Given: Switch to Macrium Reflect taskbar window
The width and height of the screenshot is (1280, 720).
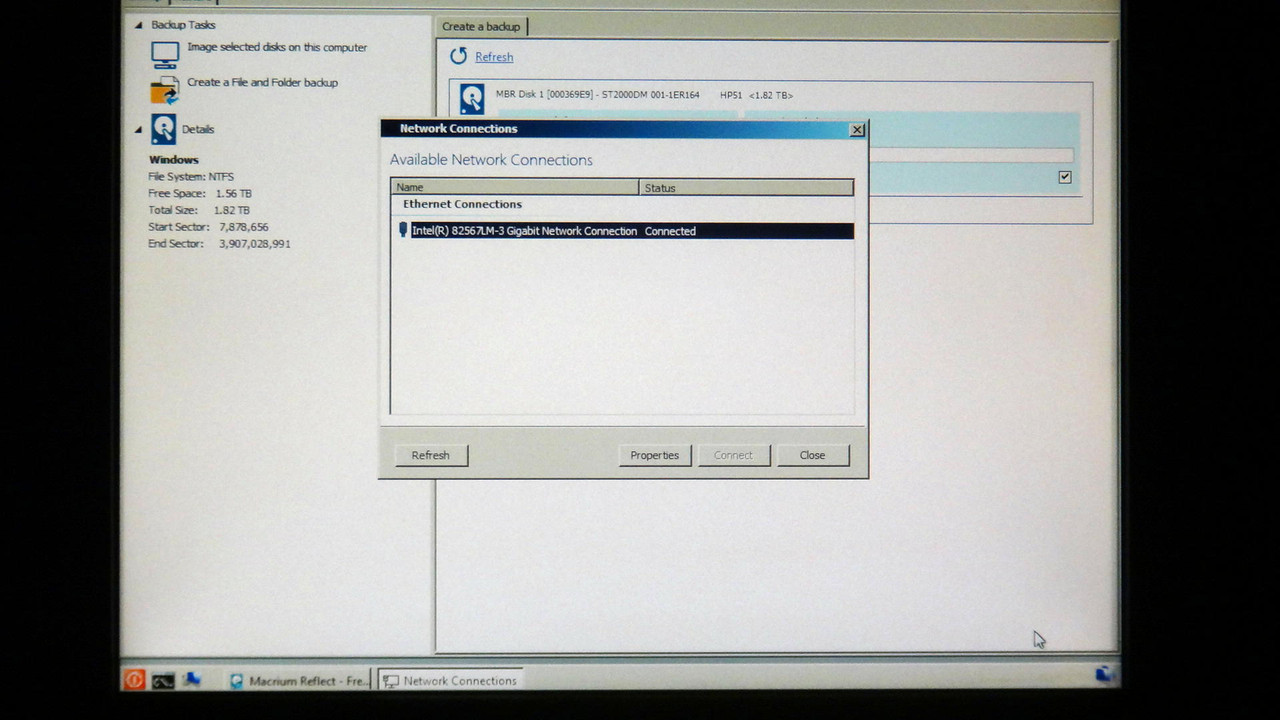Looking at the screenshot, I should click(298, 681).
